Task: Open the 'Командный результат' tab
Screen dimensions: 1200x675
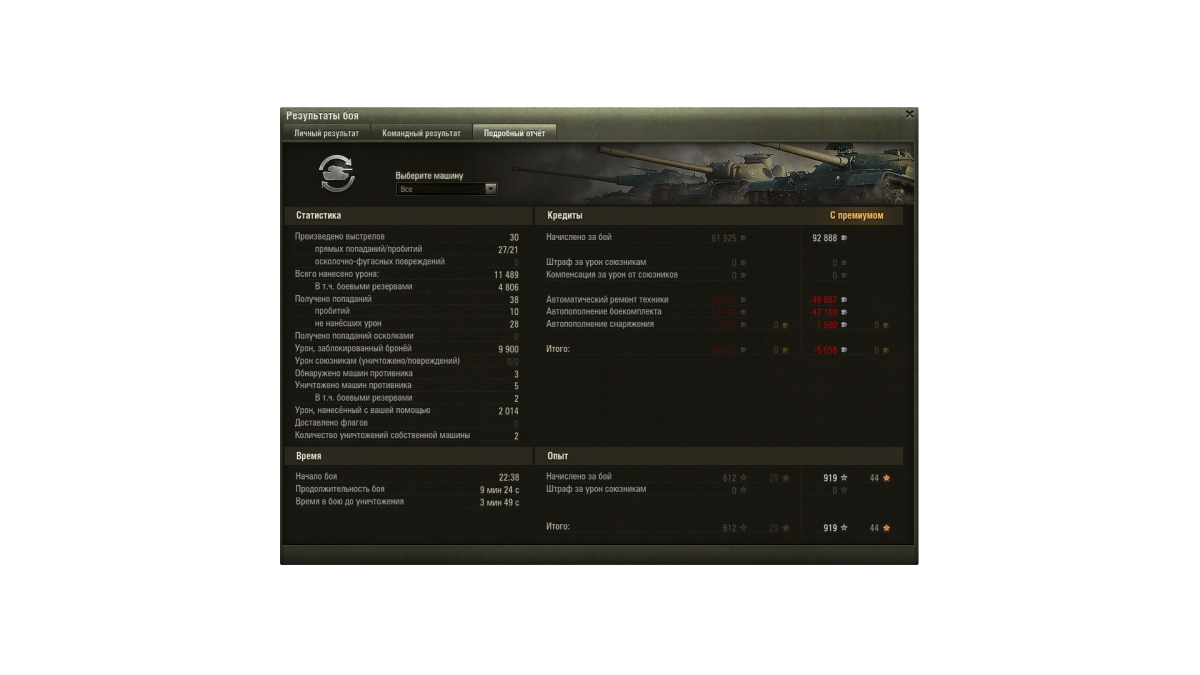Action: [421, 133]
